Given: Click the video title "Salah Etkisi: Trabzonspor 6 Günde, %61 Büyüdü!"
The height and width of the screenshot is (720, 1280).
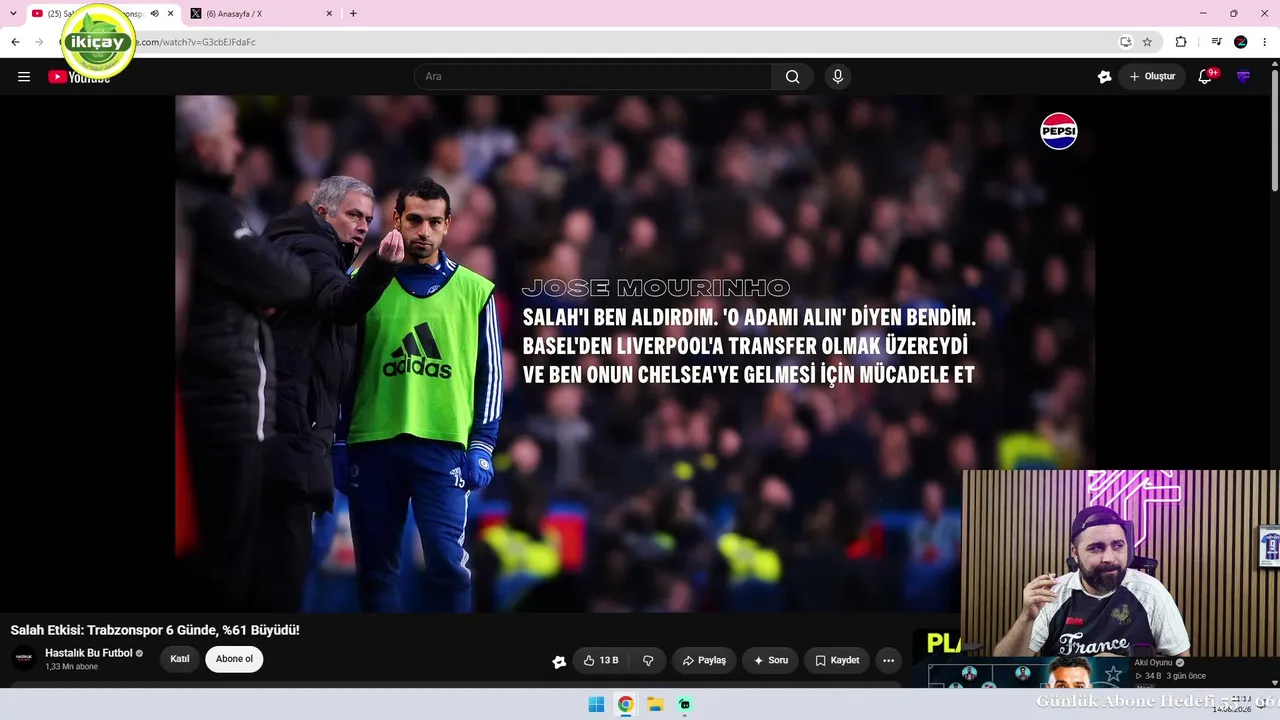Looking at the screenshot, I should coord(155,630).
